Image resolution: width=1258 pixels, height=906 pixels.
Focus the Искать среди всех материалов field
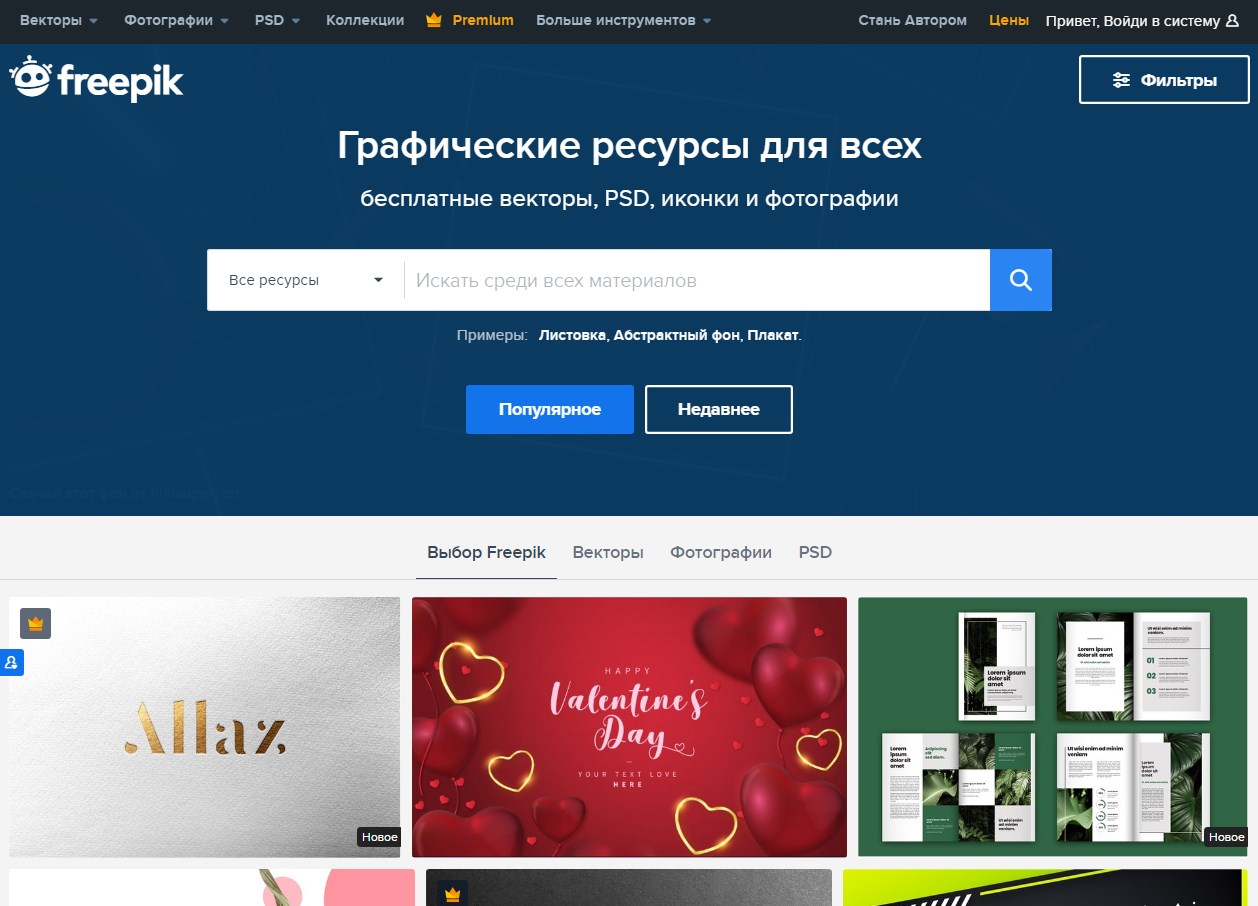click(697, 280)
